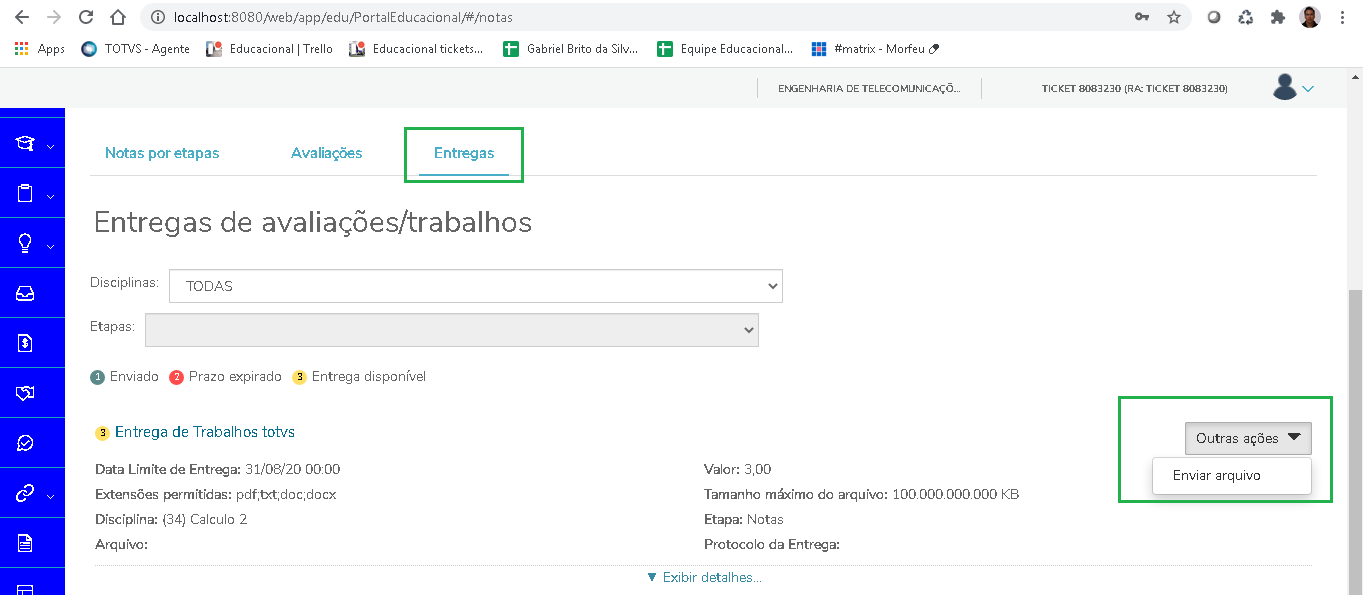Reload the current page

(86, 17)
